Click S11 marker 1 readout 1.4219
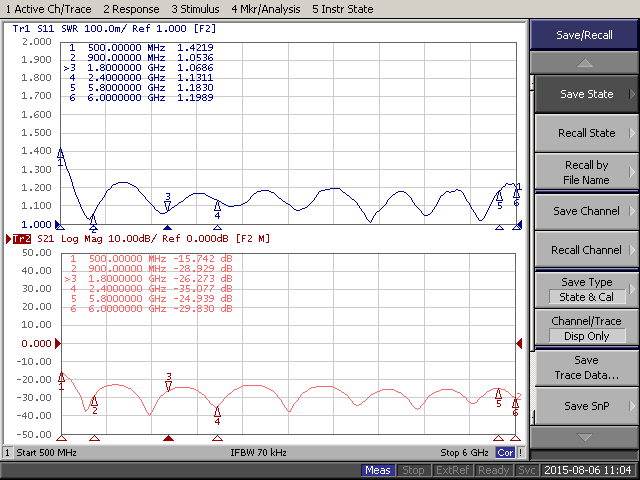Image resolution: width=640 pixels, height=480 pixels. 195,47
